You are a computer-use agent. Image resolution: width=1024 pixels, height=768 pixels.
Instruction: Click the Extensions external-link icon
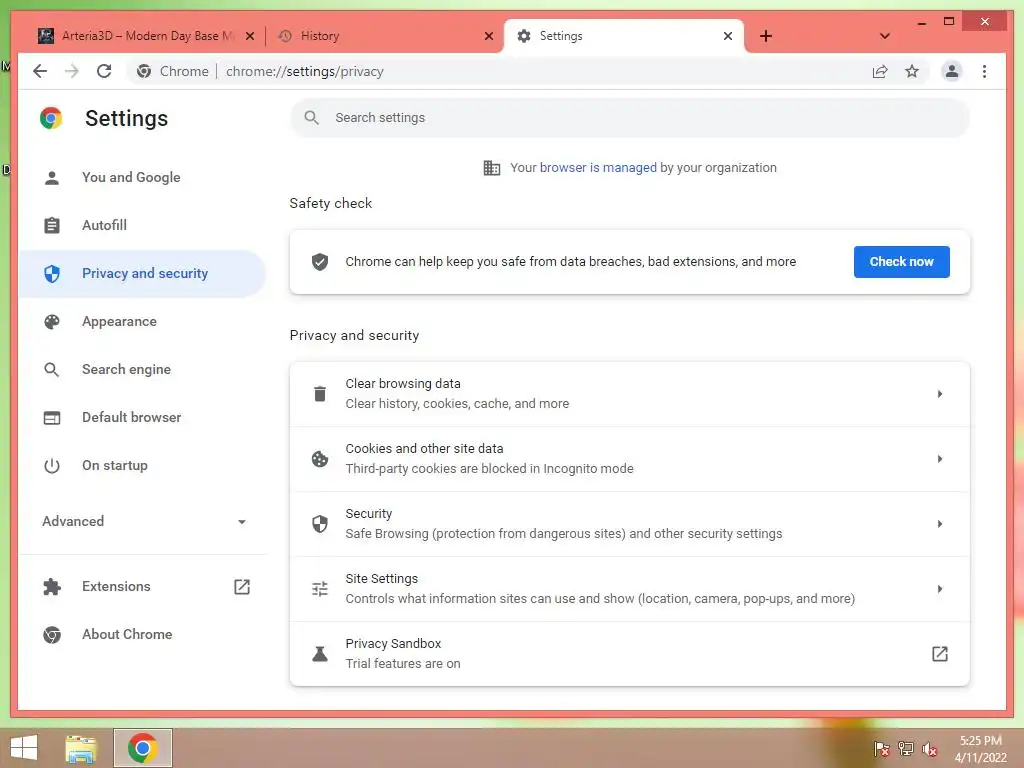pos(242,586)
